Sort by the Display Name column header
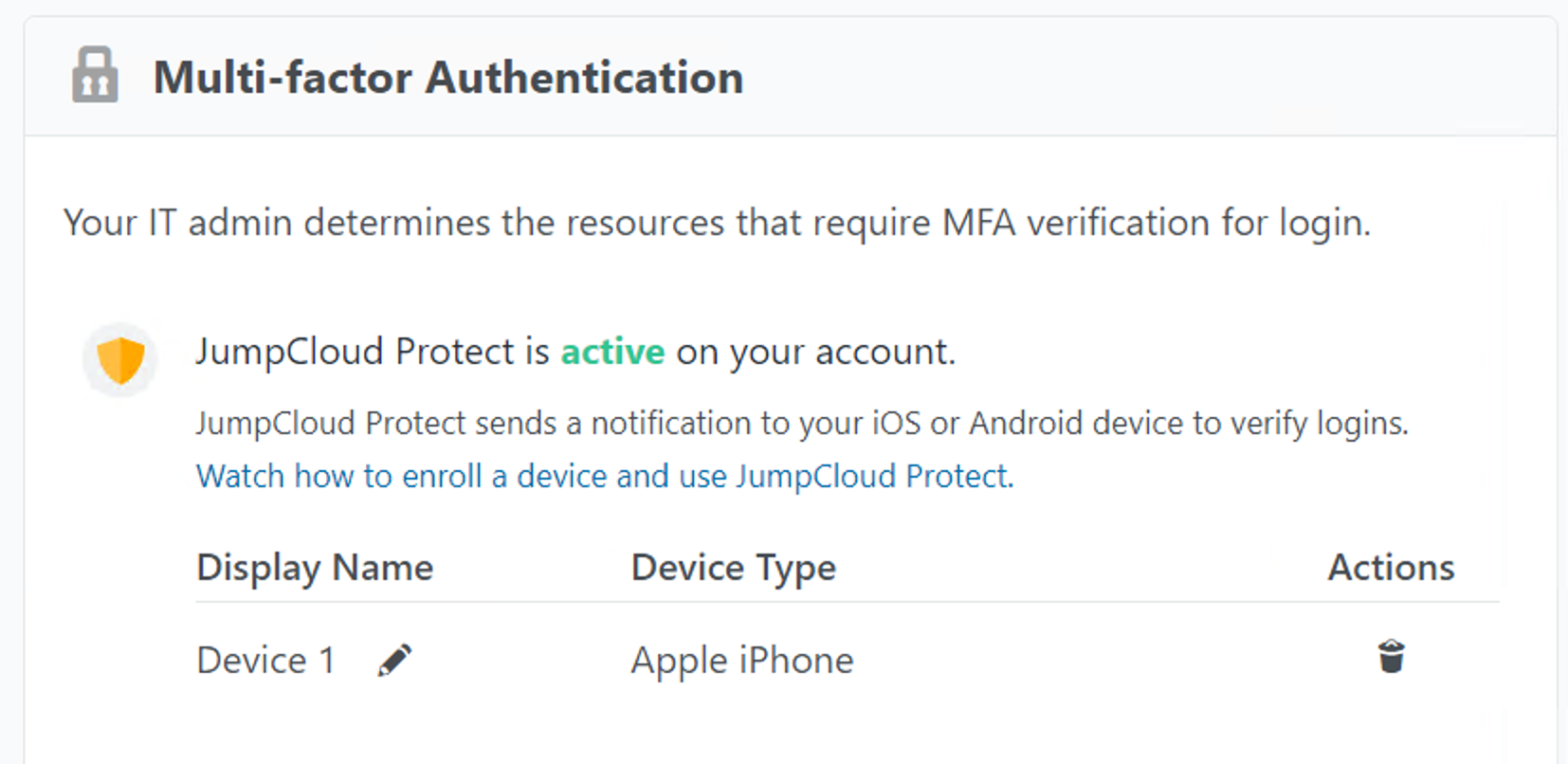Screen dimensions: 1568x764 [314, 568]
